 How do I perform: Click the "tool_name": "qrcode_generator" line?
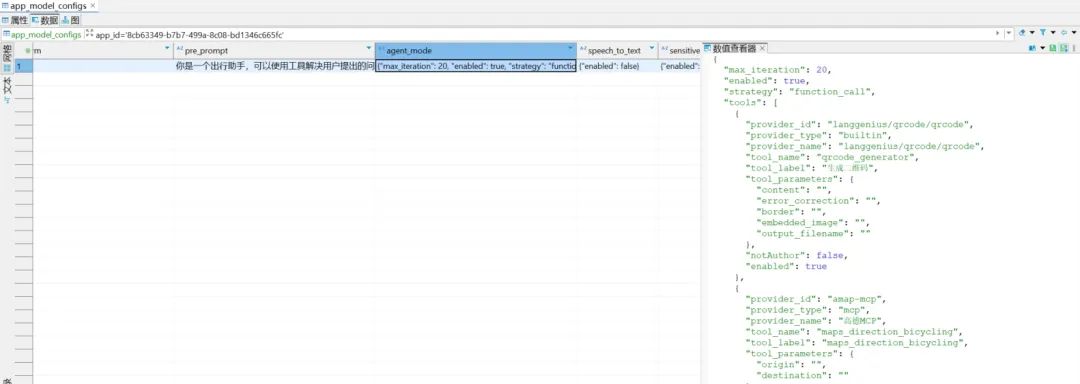(x=833, y=157)
